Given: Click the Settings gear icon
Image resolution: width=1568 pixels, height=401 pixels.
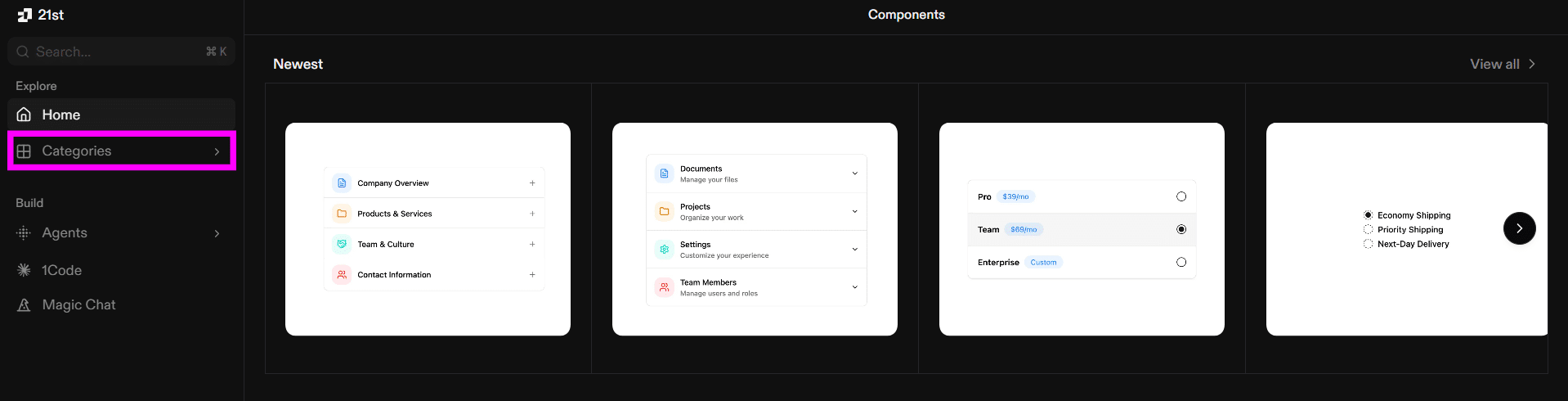Looking at the screenshot, I should pyautogui.click(x=664, y=249).
